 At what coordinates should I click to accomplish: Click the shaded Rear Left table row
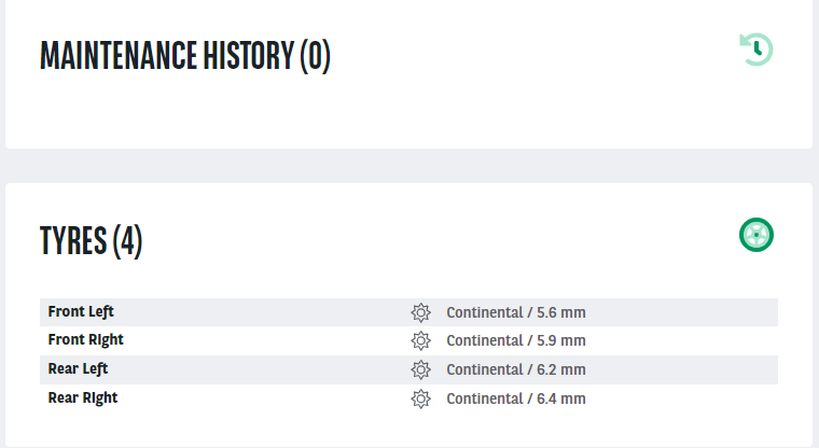tap(409, 370)
